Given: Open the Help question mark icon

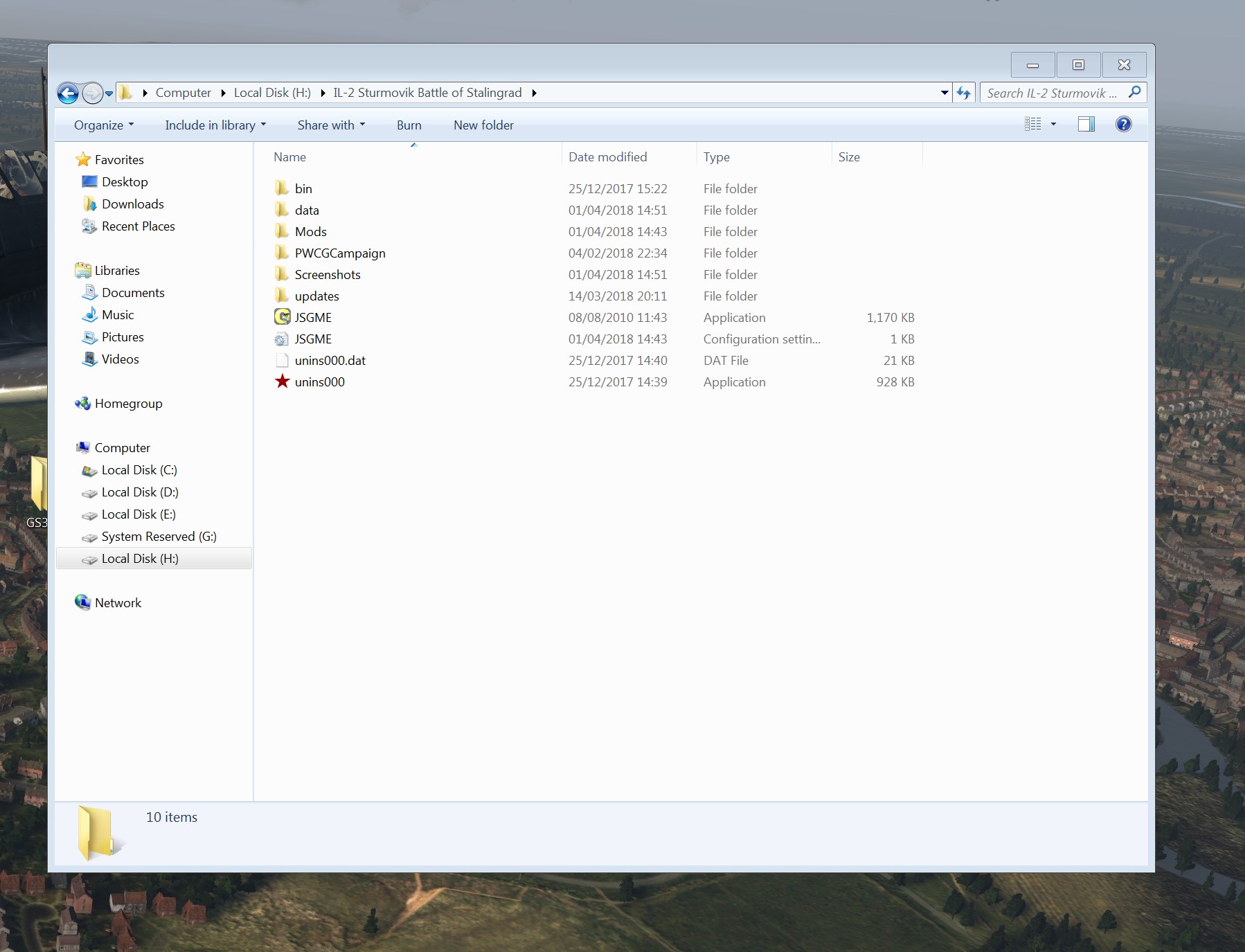Looking at the screenshot, I should point(1123,125).
